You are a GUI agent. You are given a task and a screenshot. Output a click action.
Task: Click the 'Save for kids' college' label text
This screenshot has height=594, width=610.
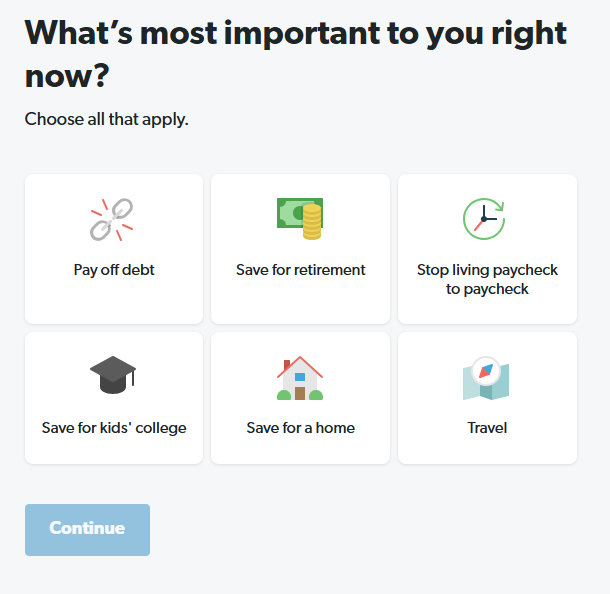(x=114, y=428)
